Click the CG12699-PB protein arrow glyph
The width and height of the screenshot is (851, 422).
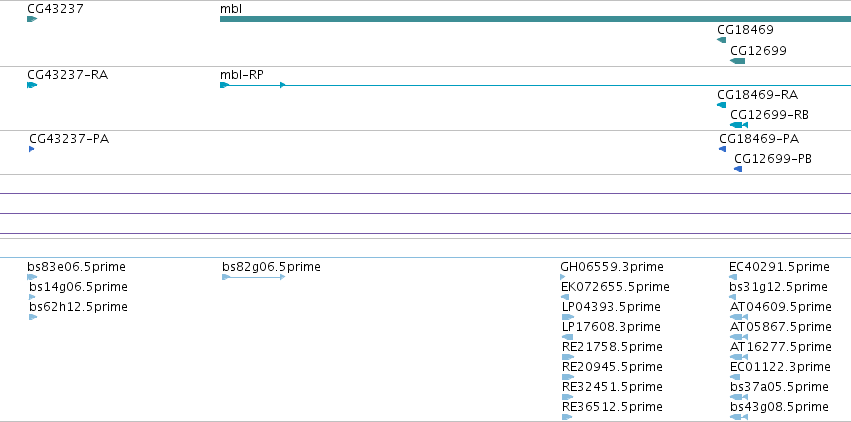point(738,169)
